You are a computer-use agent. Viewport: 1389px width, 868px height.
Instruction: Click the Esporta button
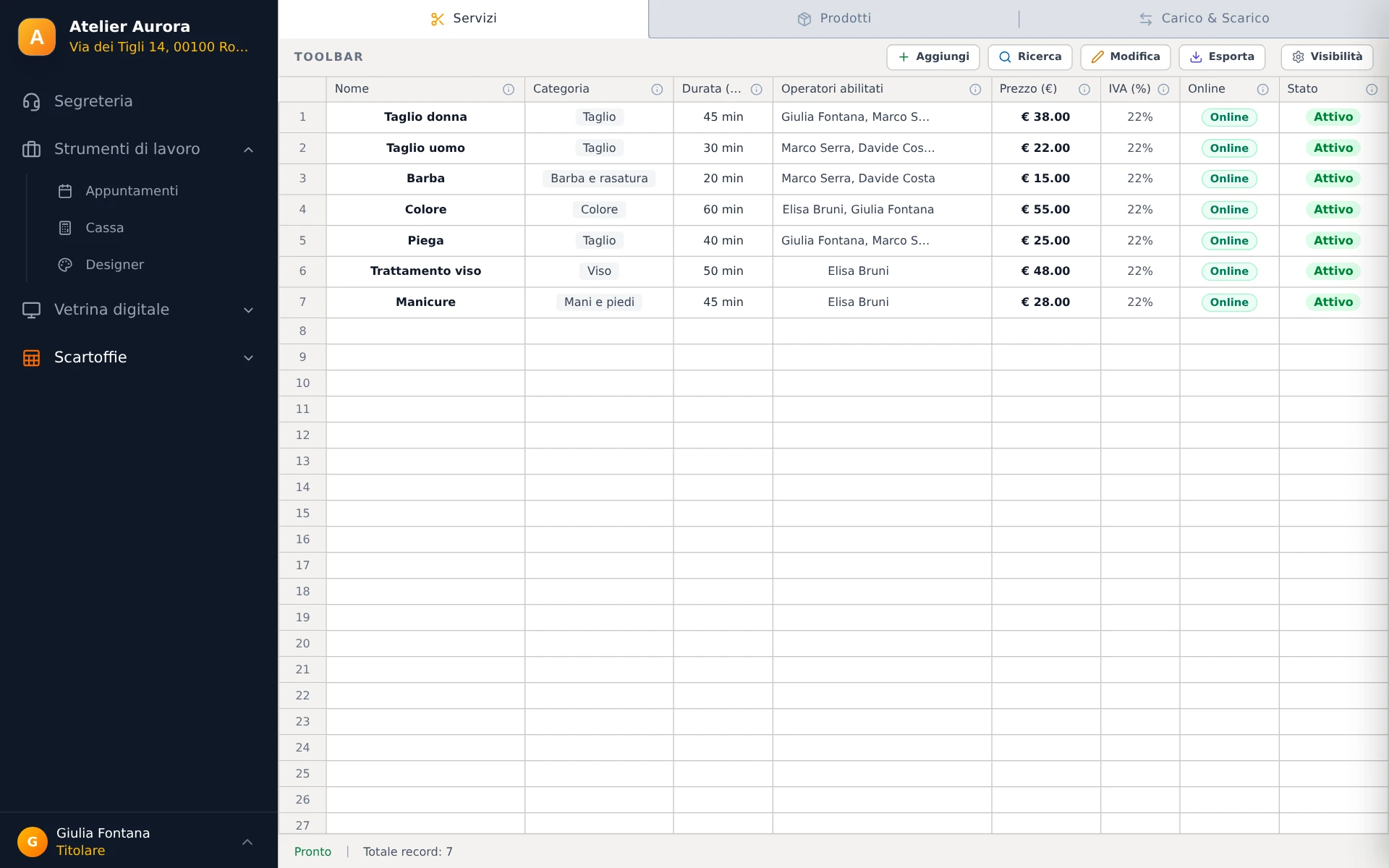1222,57
